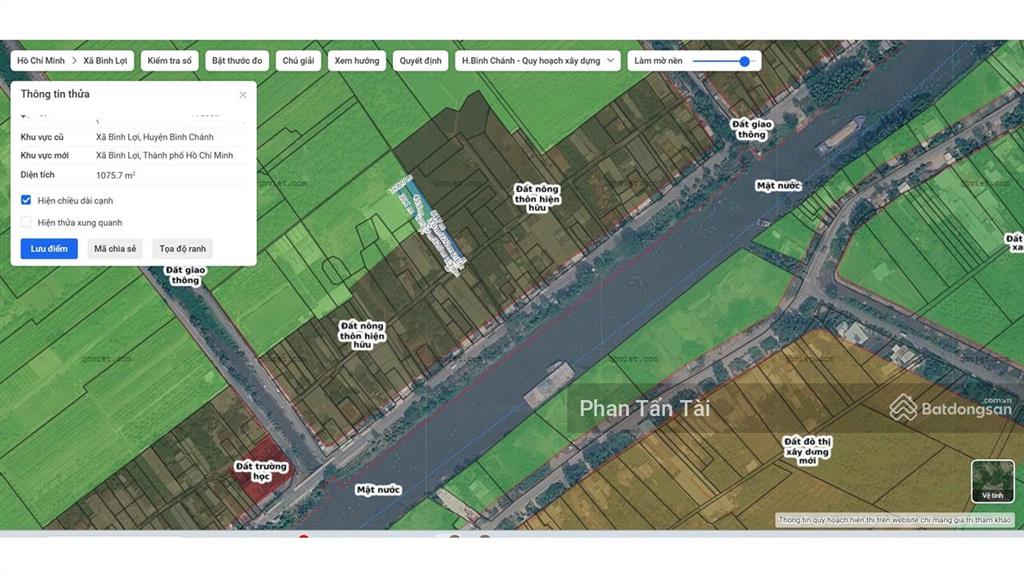This screenshot has height=576, width=1024.
Task: Expand dropdown arrow beside Quy hoạch xây dựng
Action: click(x=610, y=61)
